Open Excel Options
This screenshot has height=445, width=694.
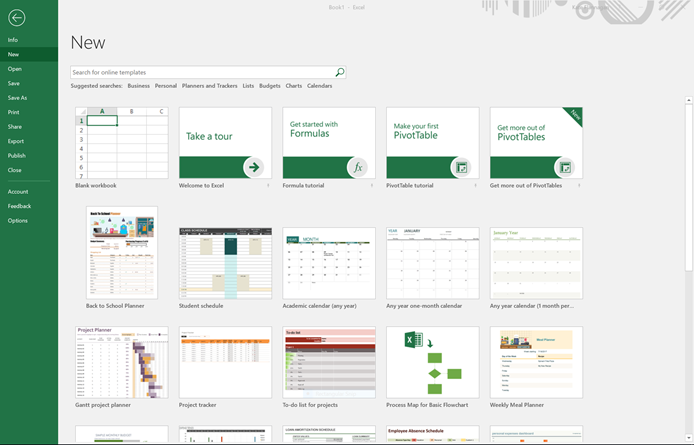coord(29,221)
